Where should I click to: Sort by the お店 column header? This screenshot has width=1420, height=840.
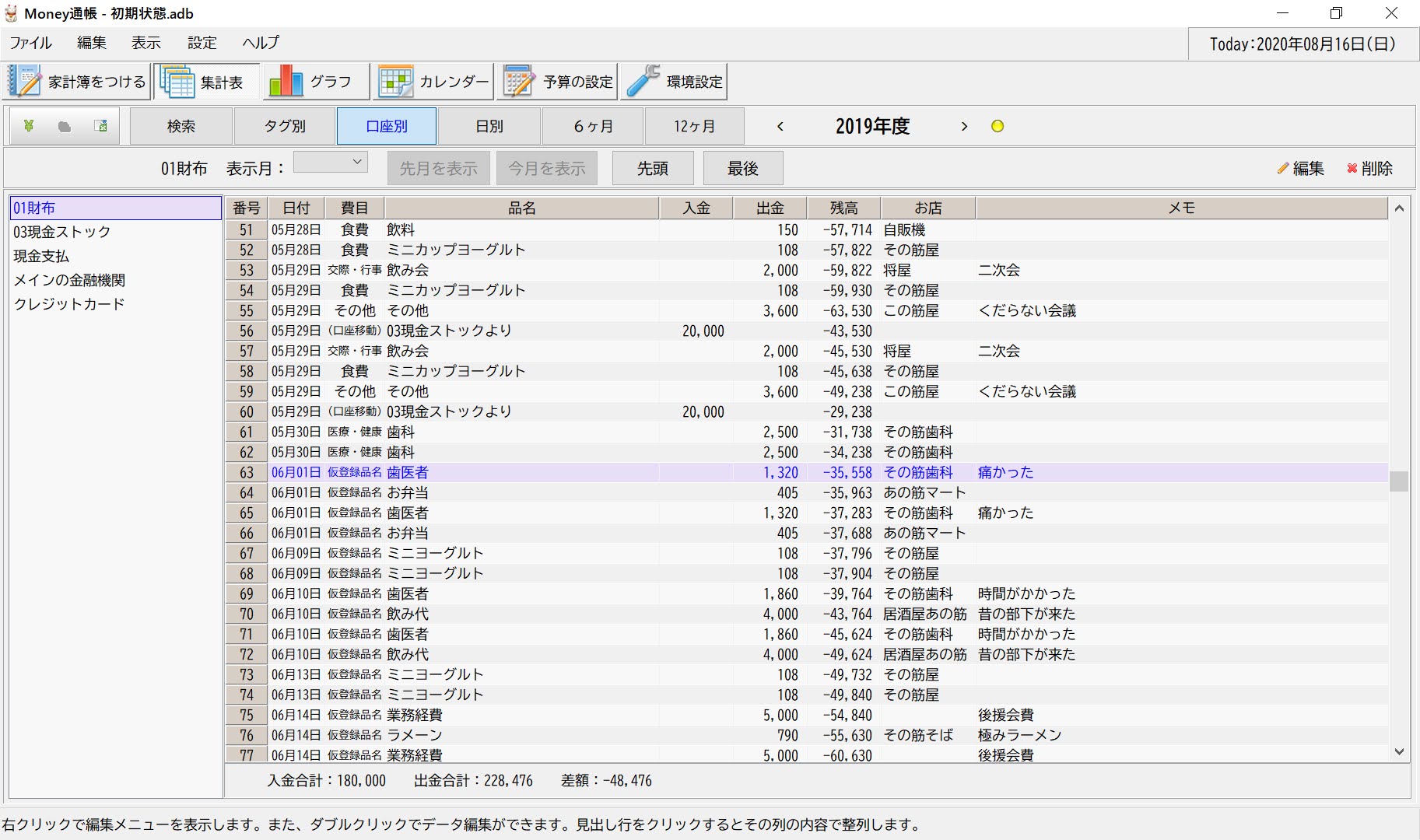pyautogui.click(x=928, y=208)
